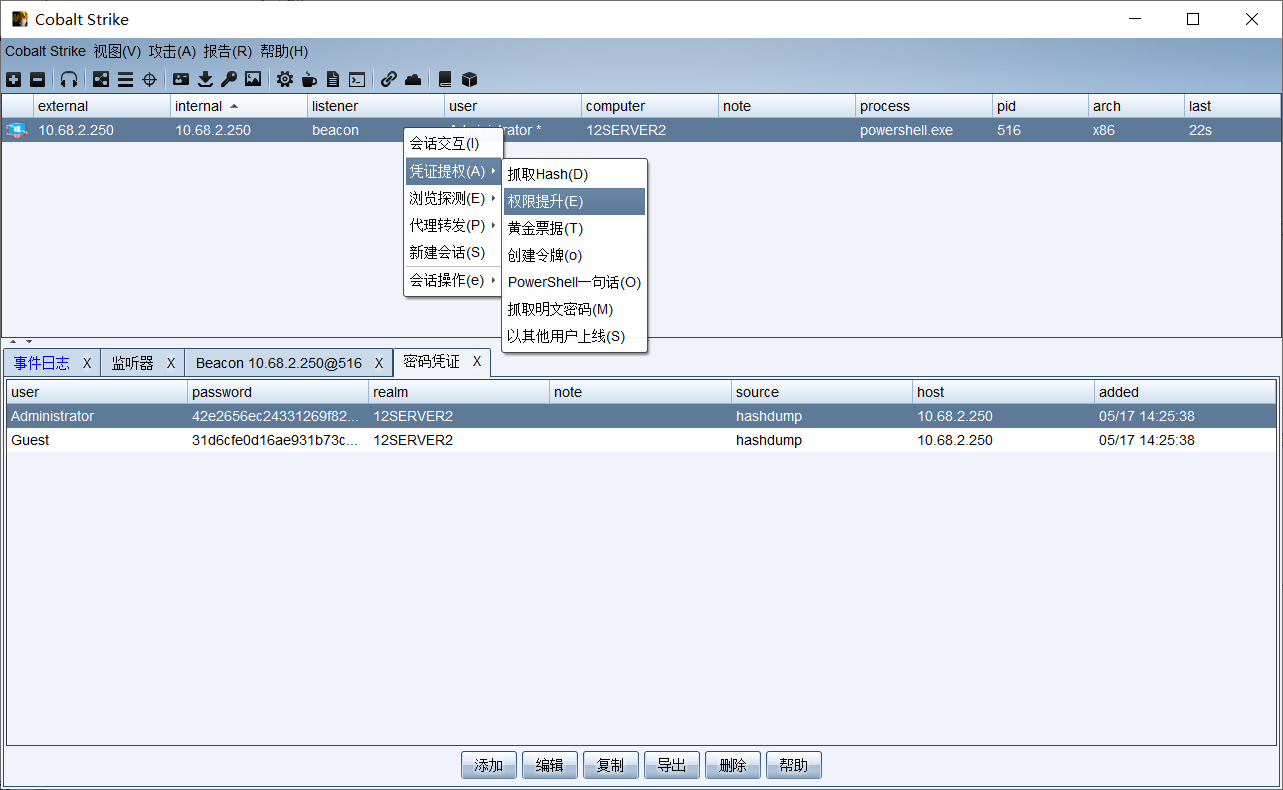
Task: Open Java applet attack coffee cup icon
Action: tap(309, 79)
